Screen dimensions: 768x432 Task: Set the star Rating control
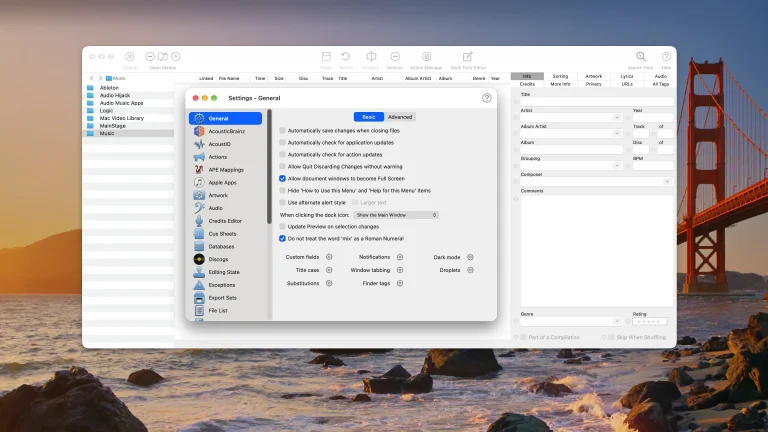pos(650,321)
